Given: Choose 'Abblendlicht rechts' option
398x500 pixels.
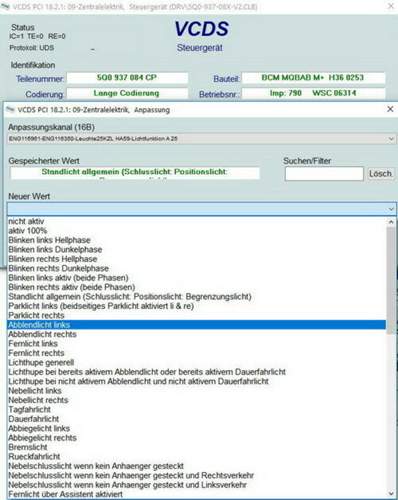Looking at the screenshot, I should [x=197, y=334].
